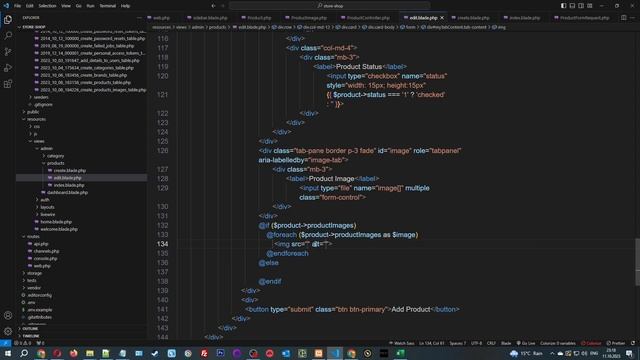Open the Extensions view

tap(8, 84)
